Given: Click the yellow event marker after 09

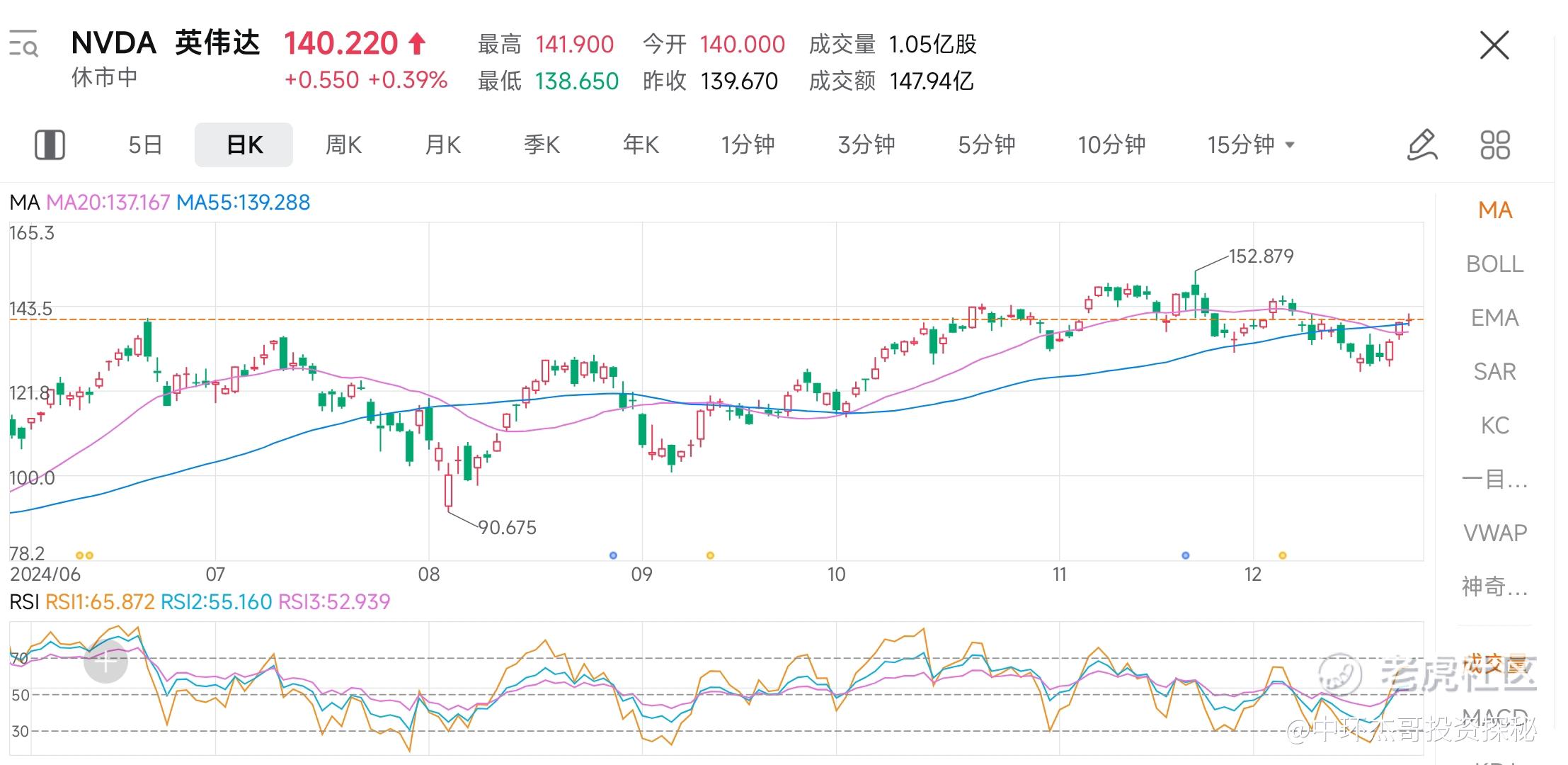Looking at the screenshot, I should [710, 555].
